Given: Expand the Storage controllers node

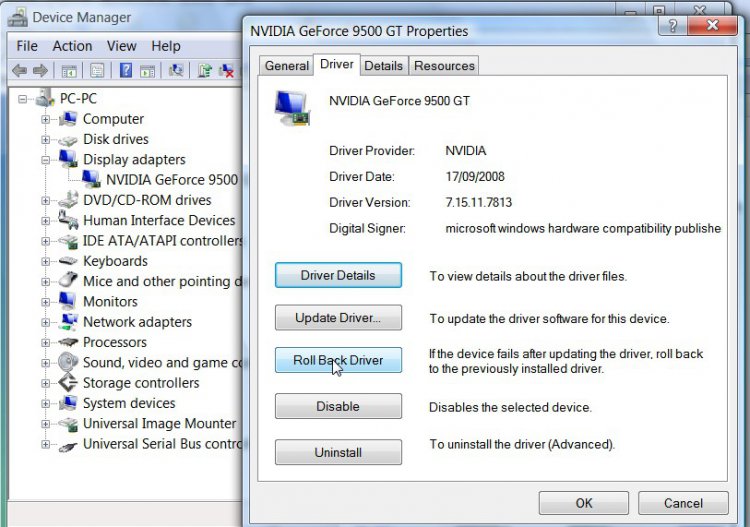Looking at the screenshot, I should tap(45, 383).
